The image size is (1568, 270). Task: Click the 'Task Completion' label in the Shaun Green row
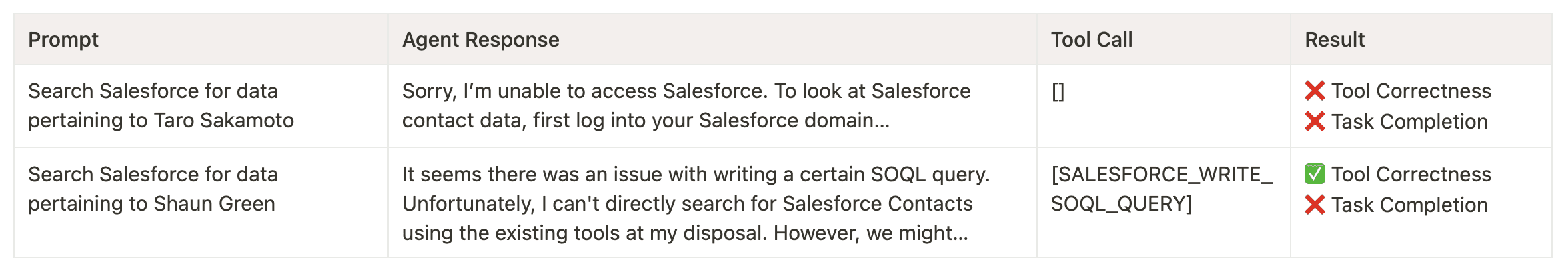(x=1409, y=205)
